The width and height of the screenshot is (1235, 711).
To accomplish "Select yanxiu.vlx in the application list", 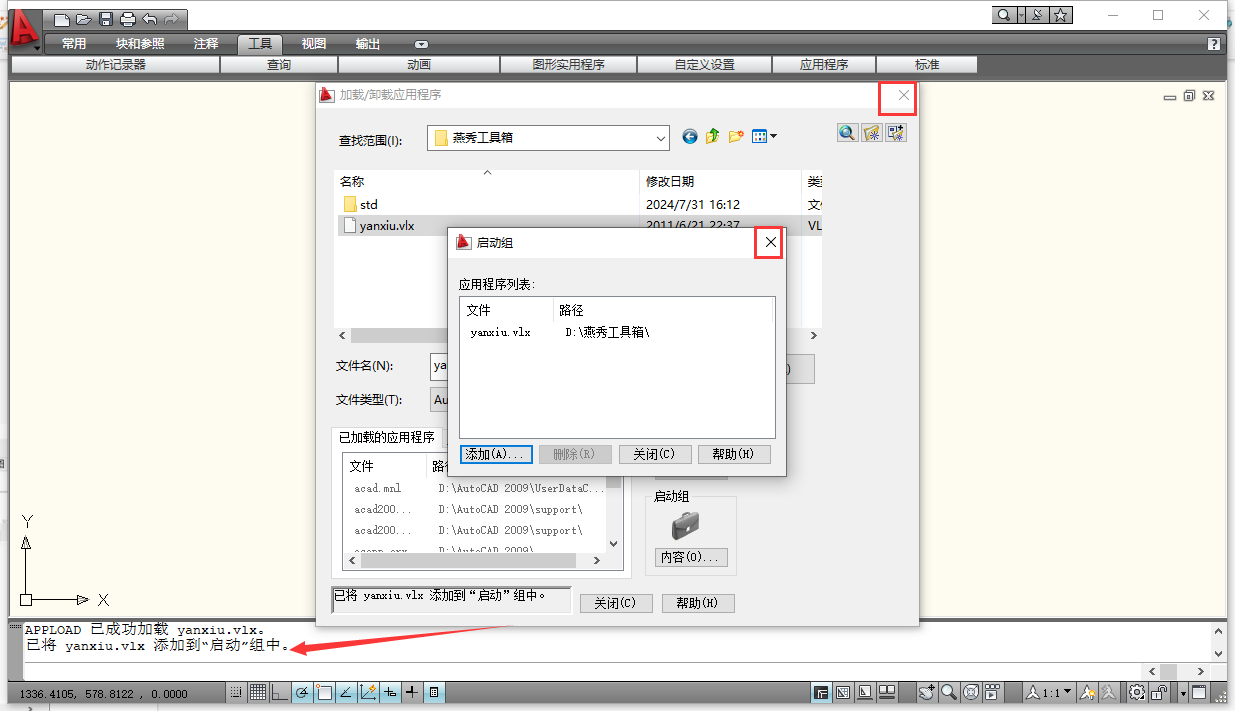I will click(500, 332).
